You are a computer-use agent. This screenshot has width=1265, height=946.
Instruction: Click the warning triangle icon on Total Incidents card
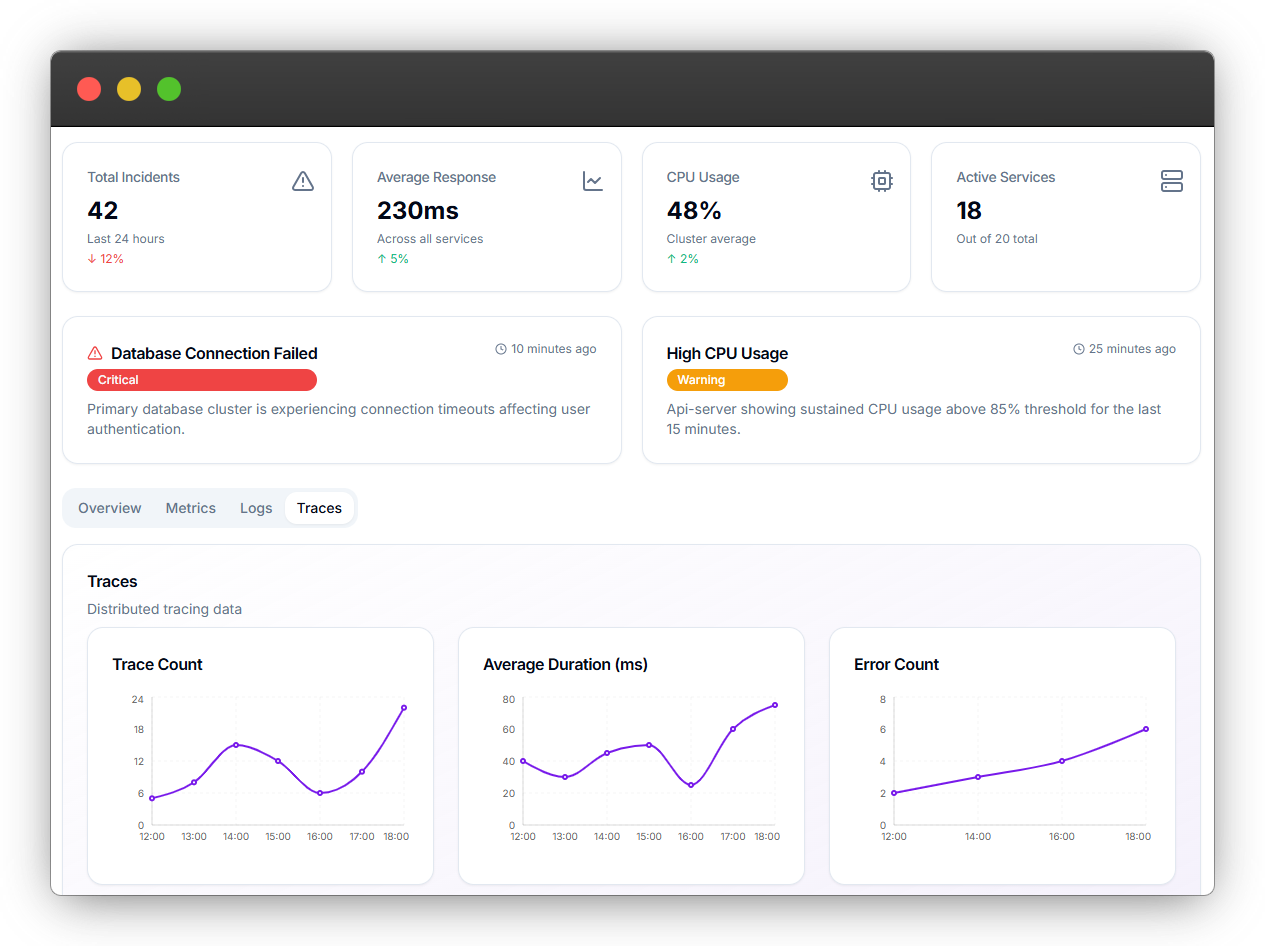[x=302, y=181]
